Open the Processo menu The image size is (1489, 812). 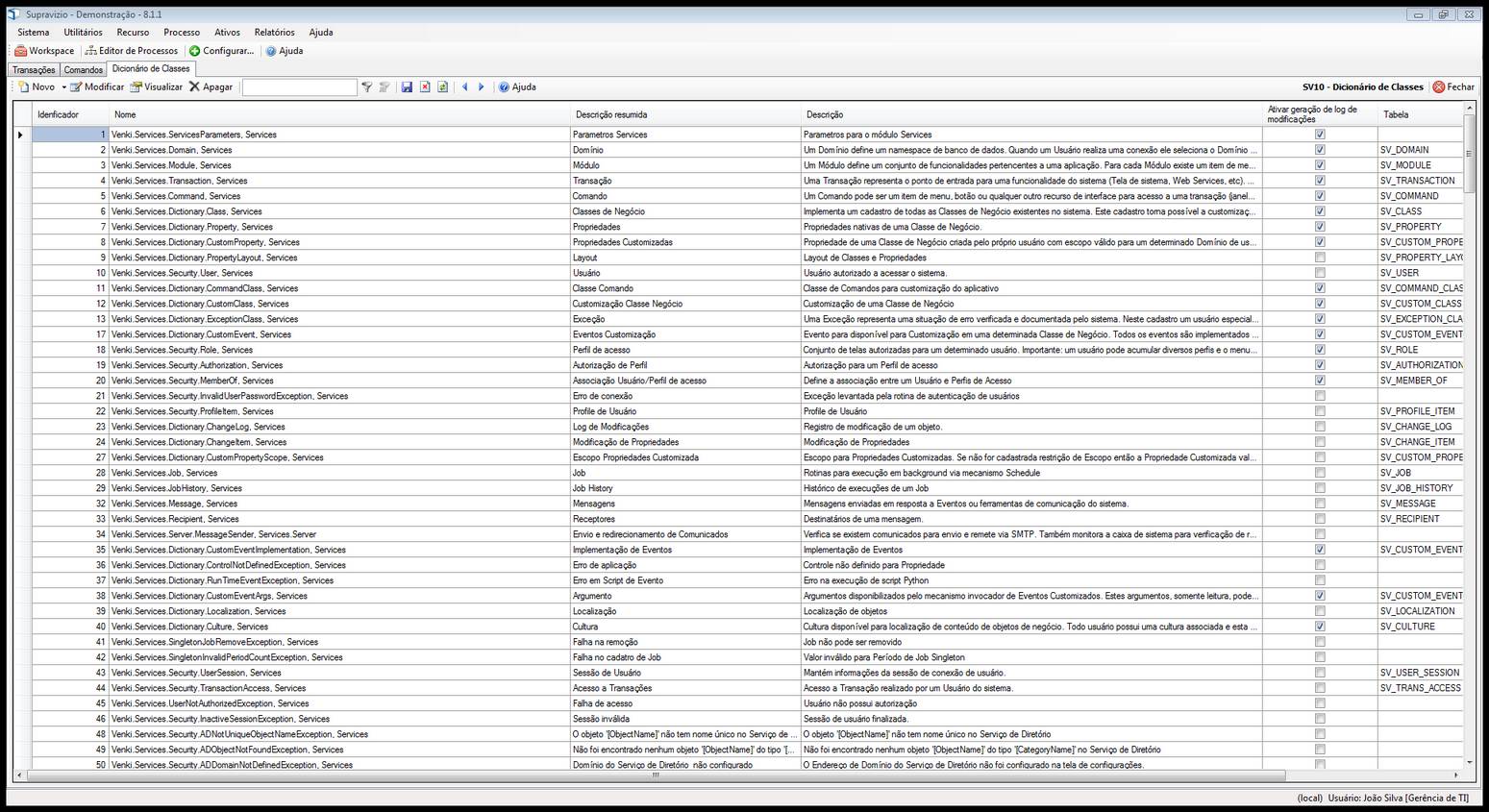182,33
